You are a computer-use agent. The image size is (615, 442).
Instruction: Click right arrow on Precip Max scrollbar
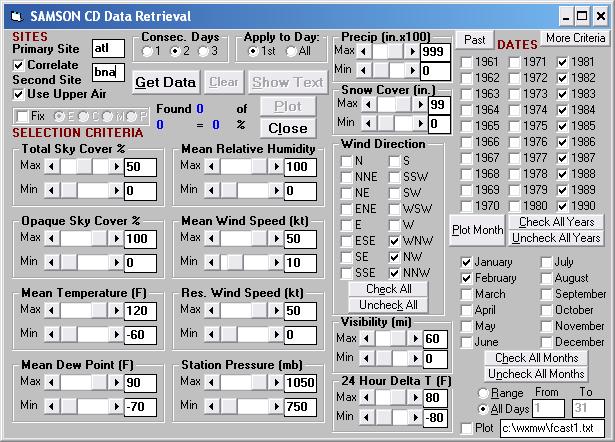412,51
